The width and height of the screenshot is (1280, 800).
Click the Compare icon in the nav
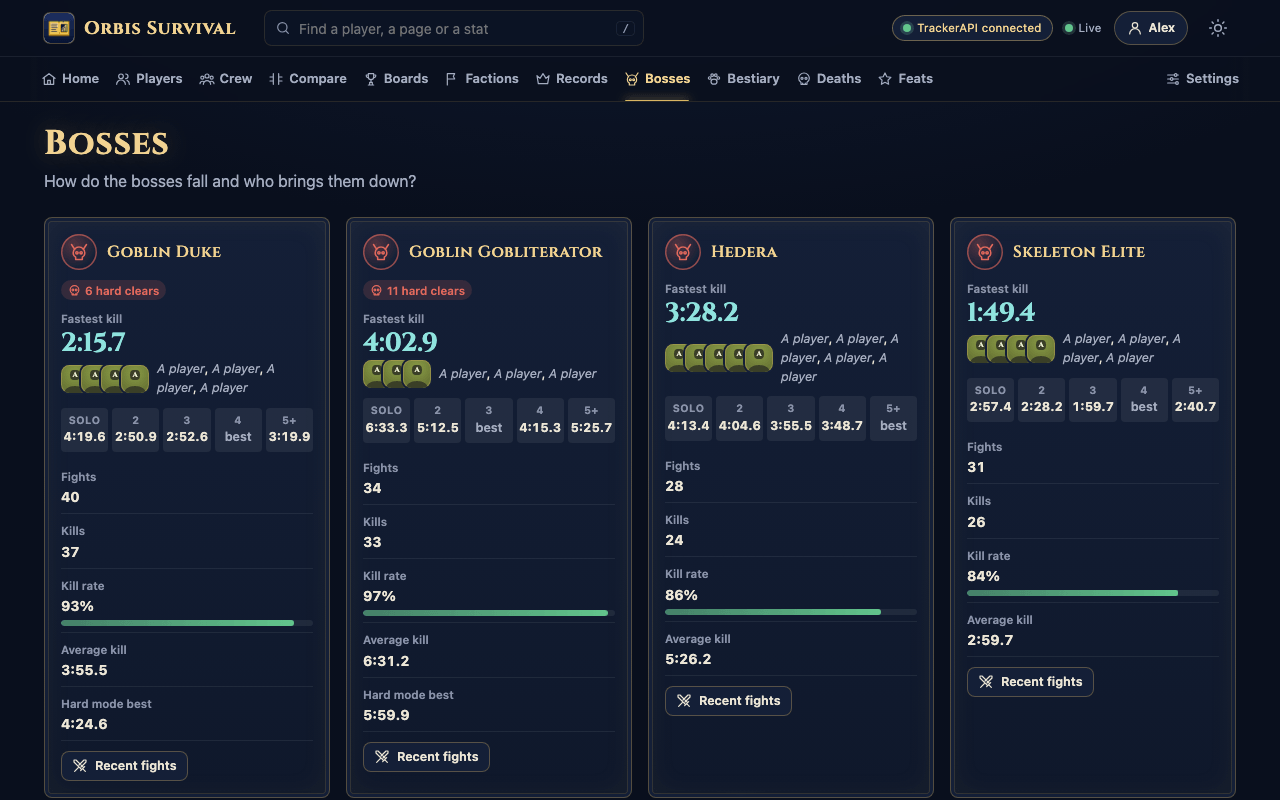(x=276, y=79)
